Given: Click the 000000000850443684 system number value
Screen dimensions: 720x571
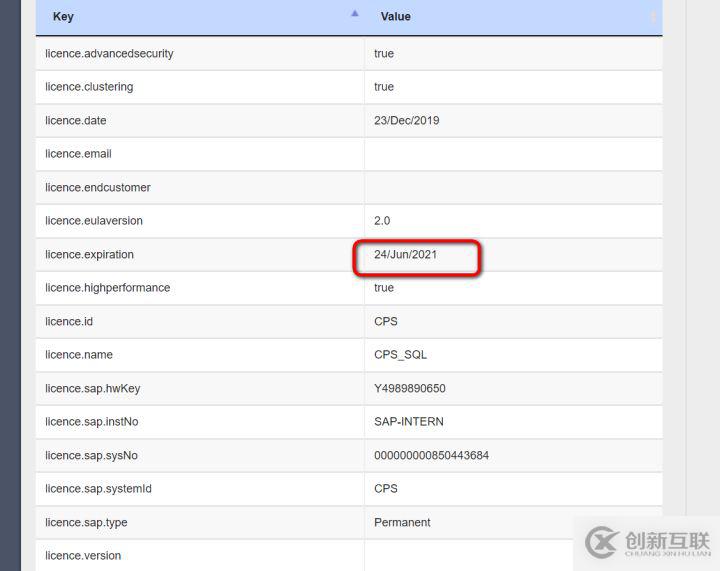Looking at the screenshot, I should (x=431, y=455).
